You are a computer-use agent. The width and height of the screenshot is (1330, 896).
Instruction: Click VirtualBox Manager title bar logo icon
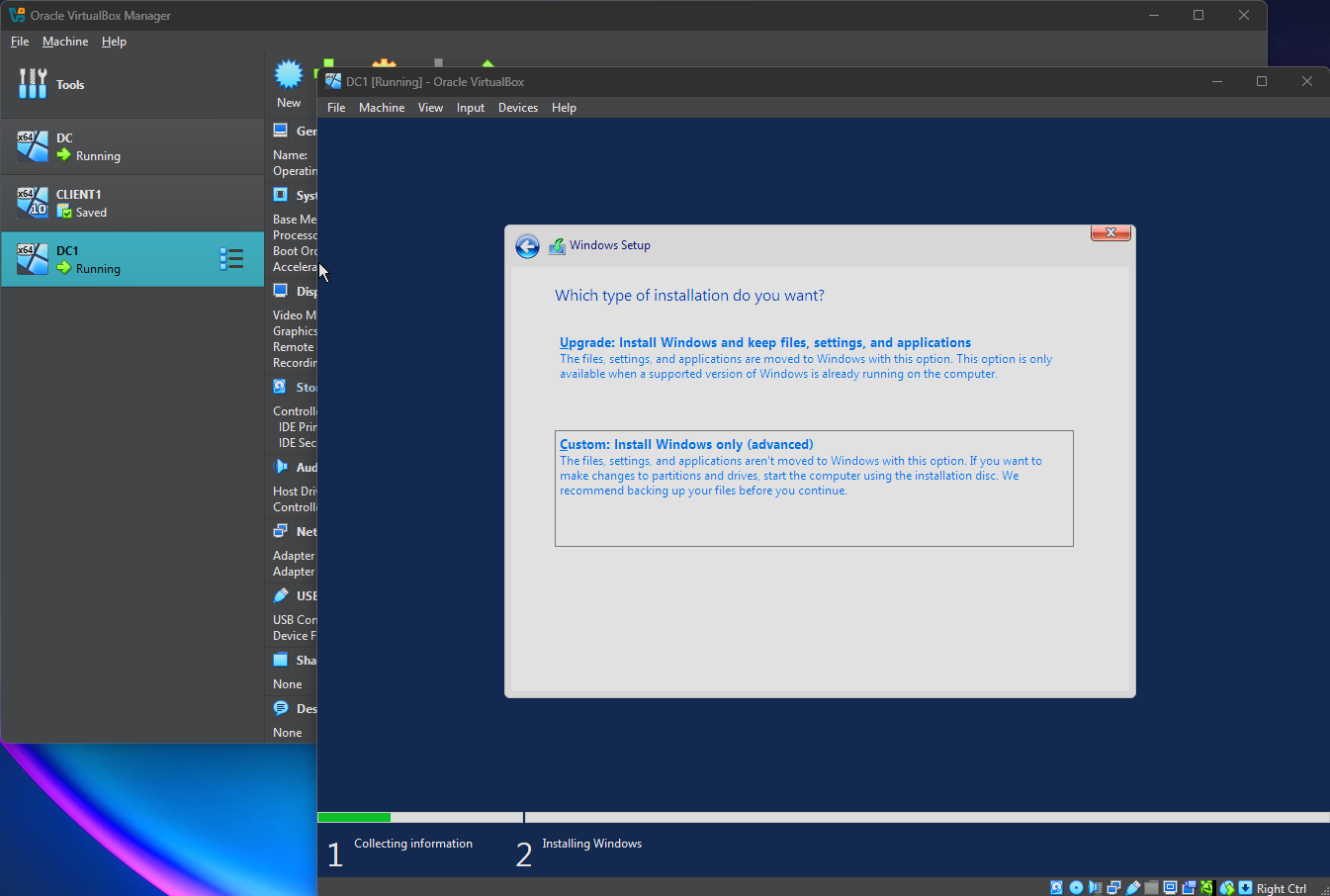(17, 15)
